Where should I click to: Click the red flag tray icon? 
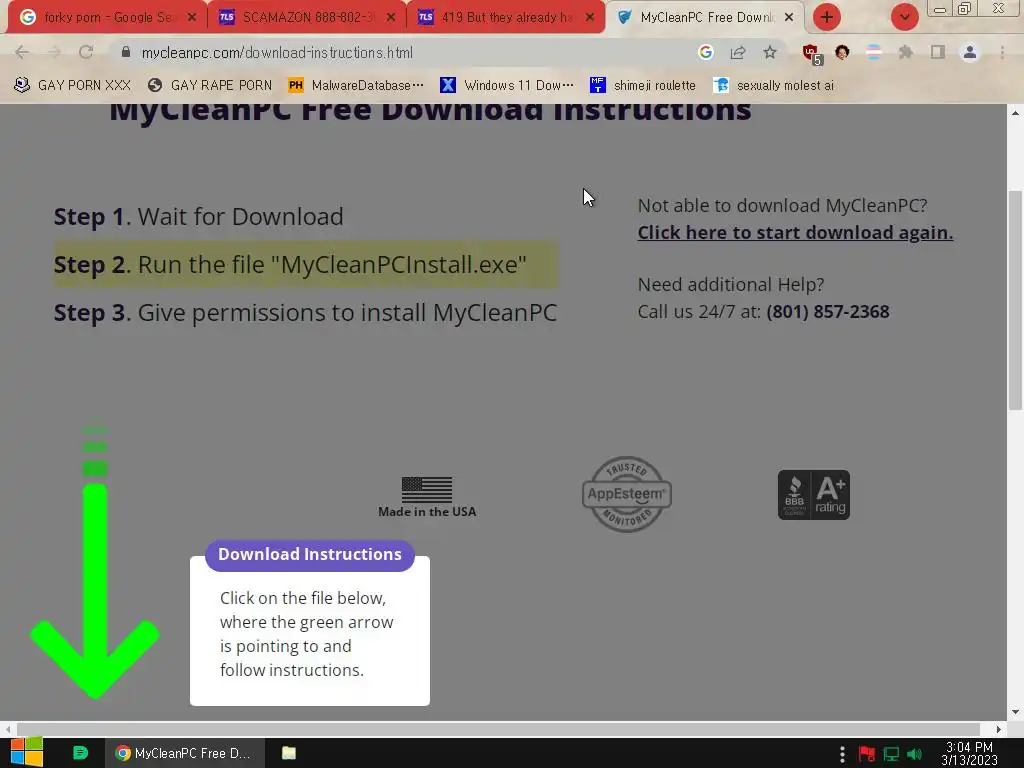[867, 754]
